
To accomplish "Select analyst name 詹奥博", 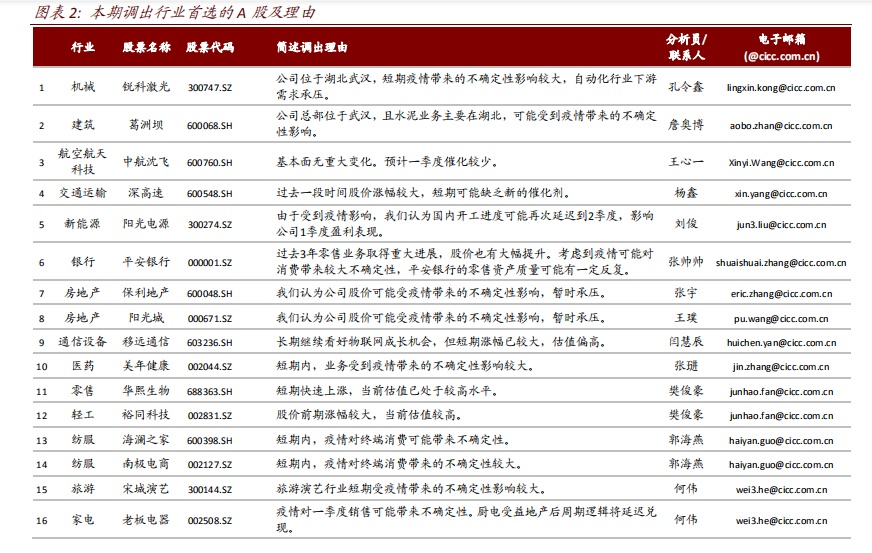I will click(686, 125).
